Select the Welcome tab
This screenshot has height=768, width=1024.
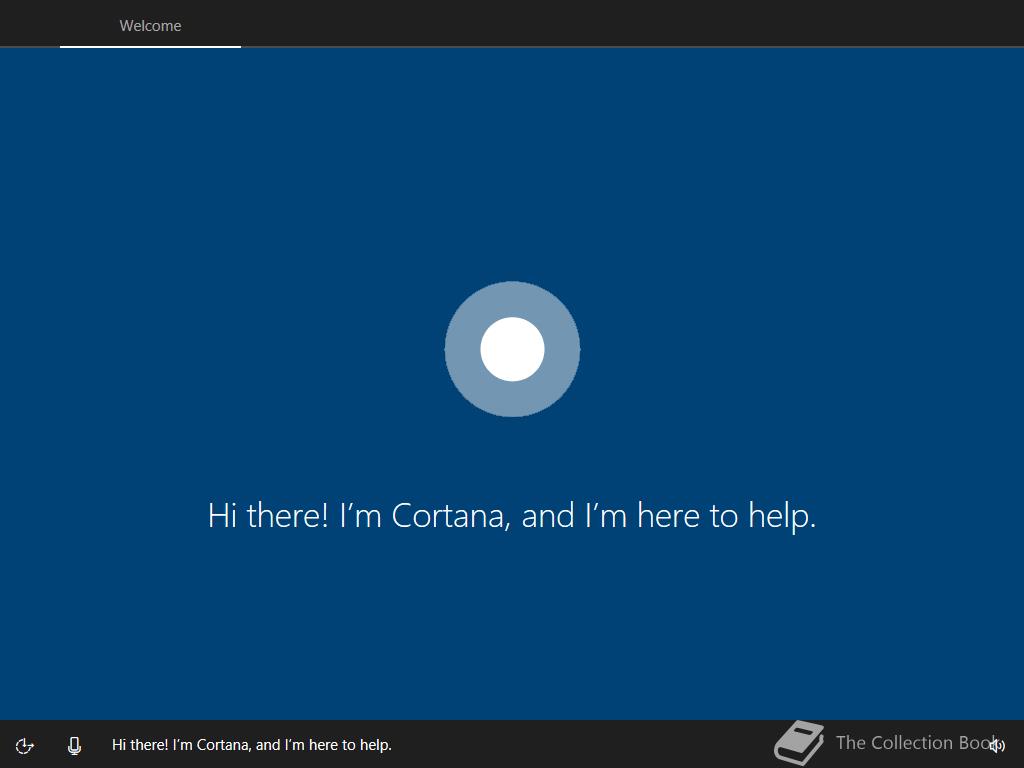150,25
